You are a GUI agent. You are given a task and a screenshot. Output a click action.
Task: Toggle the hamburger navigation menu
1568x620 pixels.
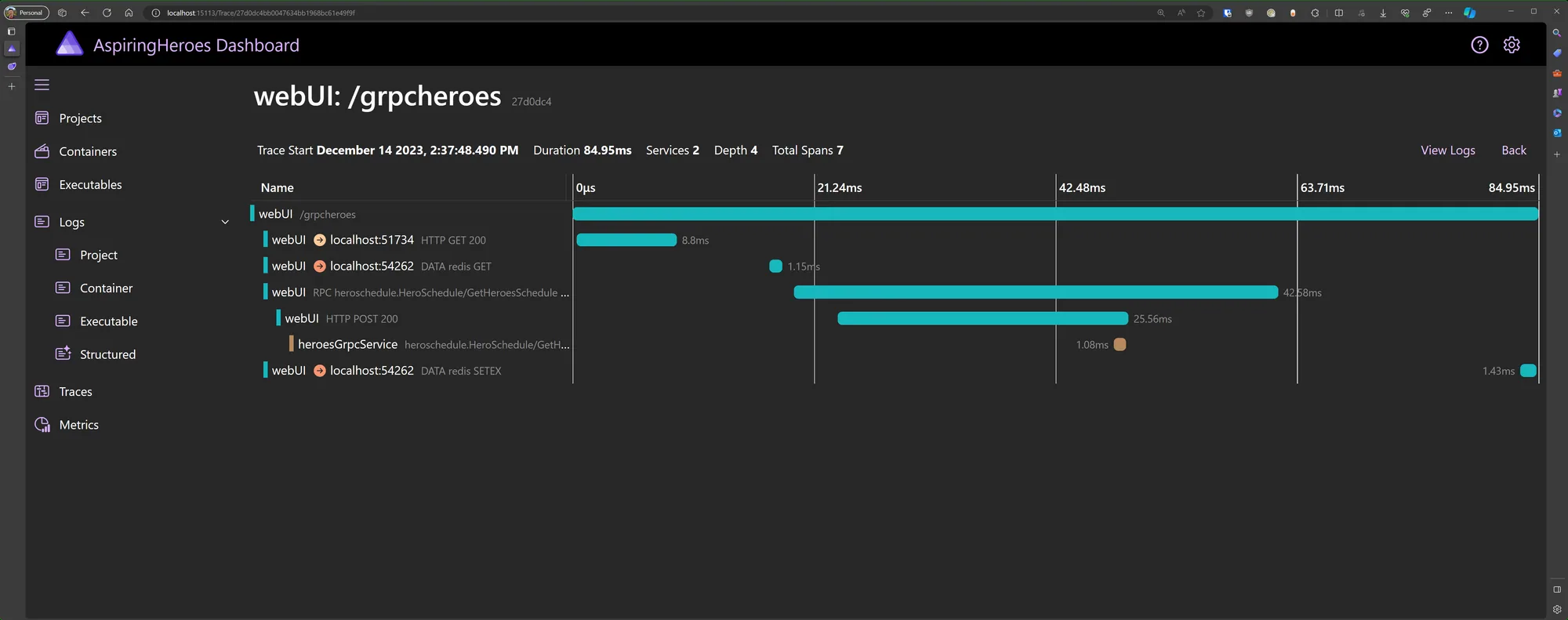click(42, 85)
